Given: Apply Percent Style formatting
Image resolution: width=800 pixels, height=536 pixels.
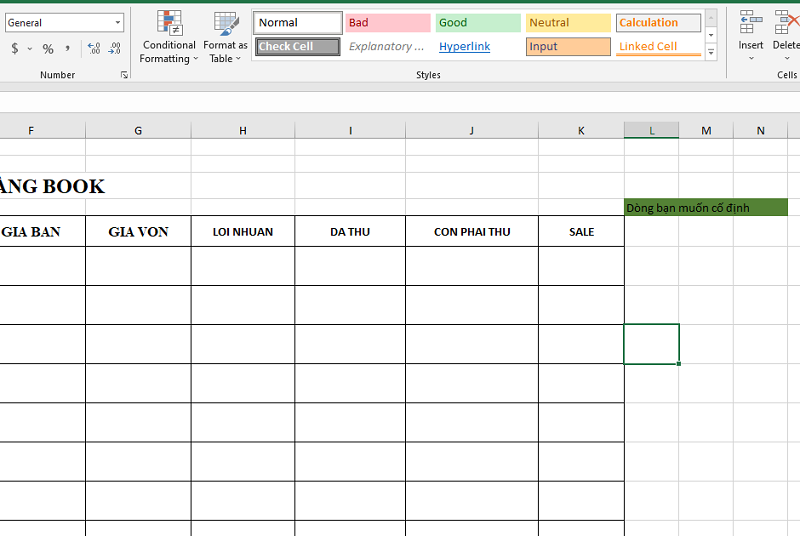Looking at the screenshot, I should [x=48, y=49].
